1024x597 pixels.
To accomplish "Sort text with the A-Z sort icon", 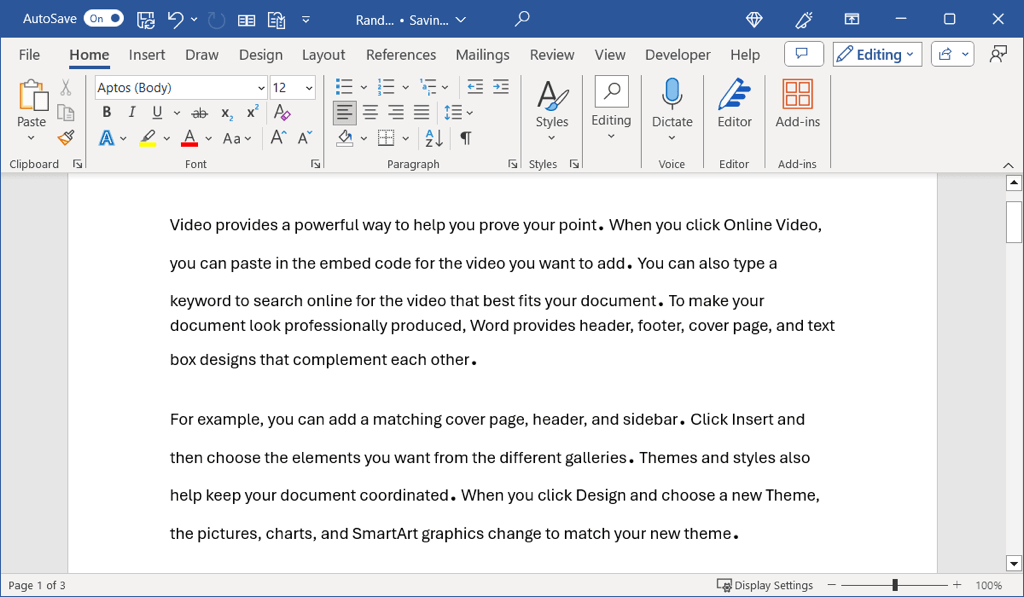I will tap(434, 139).
